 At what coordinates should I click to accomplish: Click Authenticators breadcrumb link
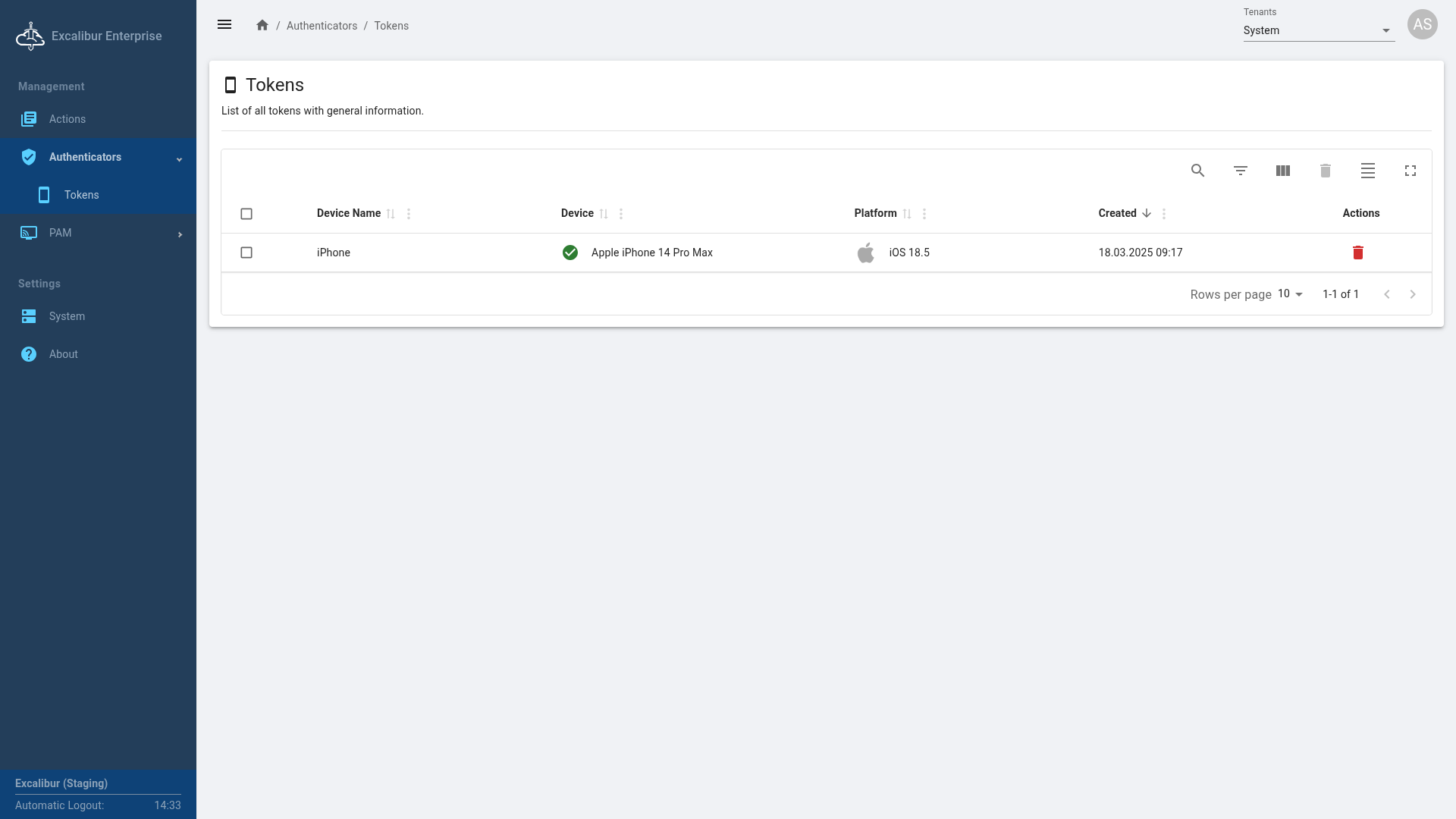[322, 26]
